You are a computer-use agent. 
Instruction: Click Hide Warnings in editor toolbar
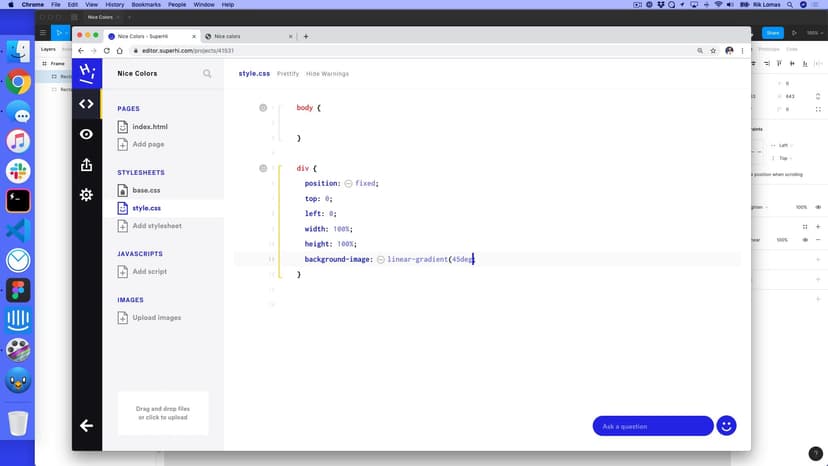pos(327,73)
